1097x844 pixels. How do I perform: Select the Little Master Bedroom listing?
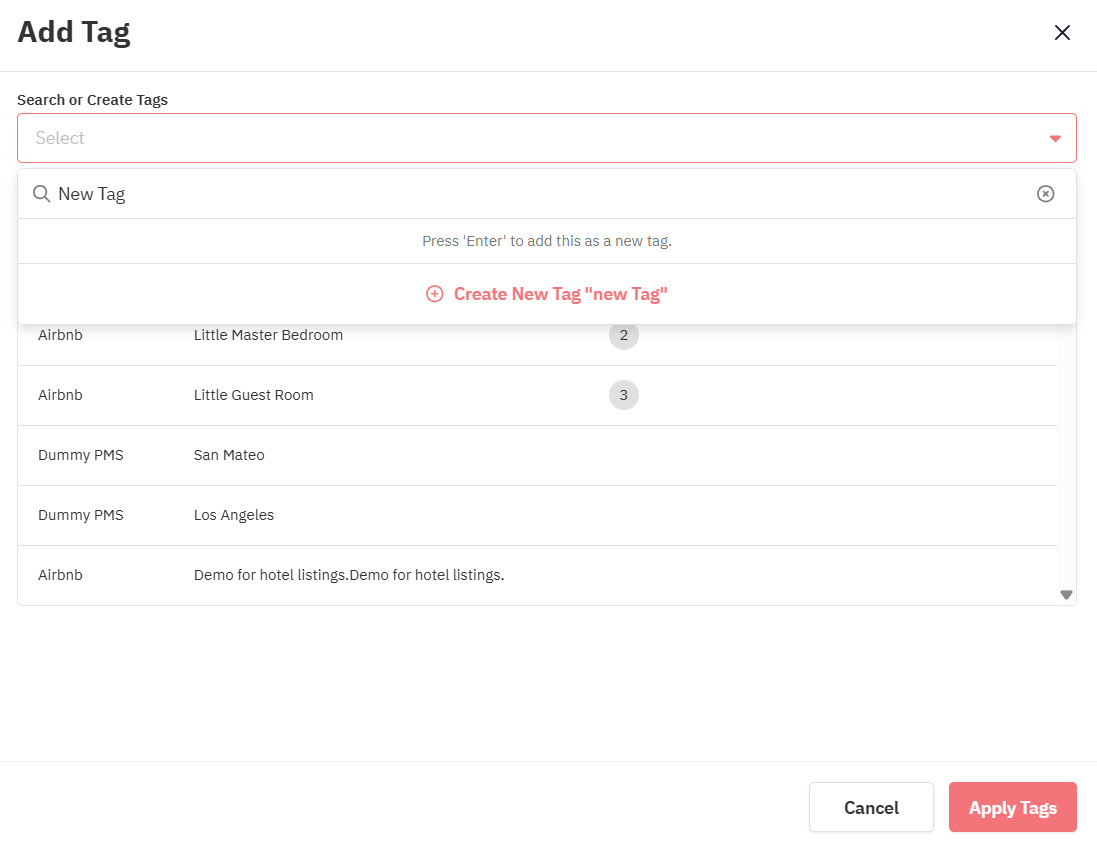(268, 336)
